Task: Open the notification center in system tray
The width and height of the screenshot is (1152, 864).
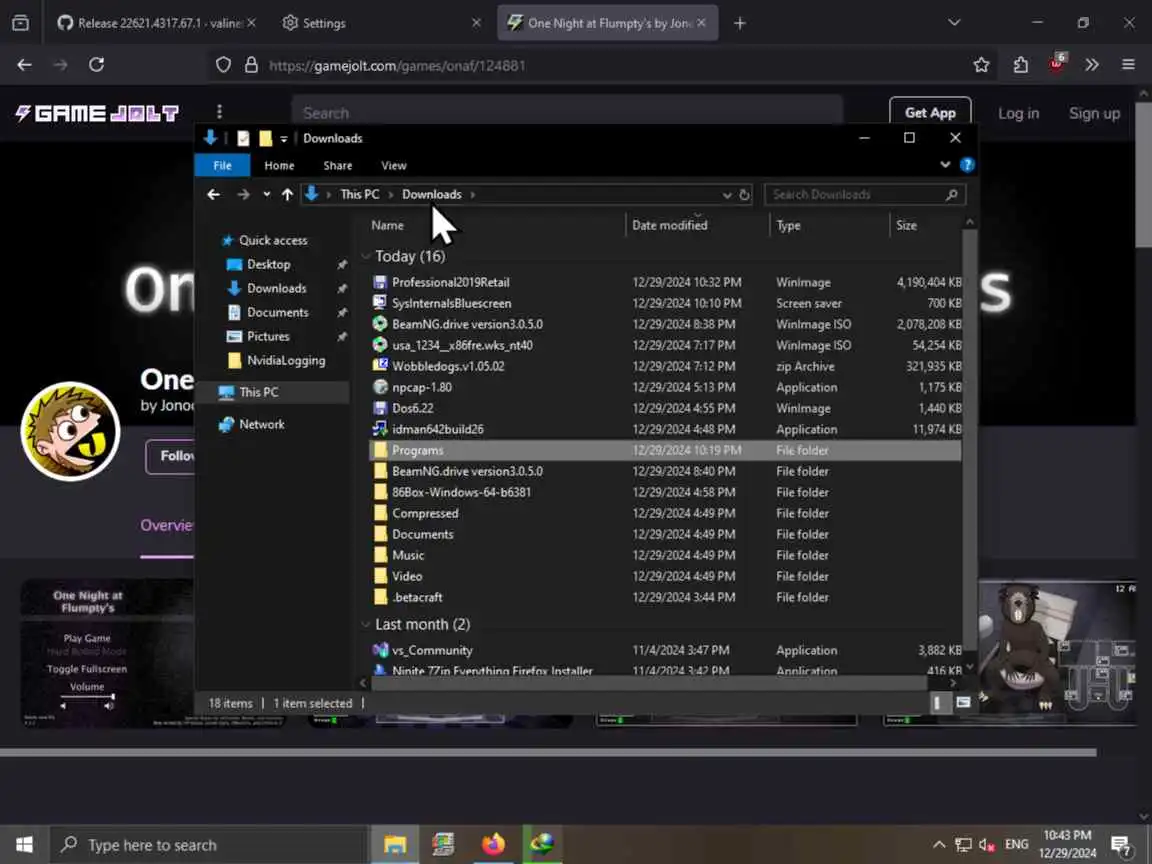Action: (1121, 845)
